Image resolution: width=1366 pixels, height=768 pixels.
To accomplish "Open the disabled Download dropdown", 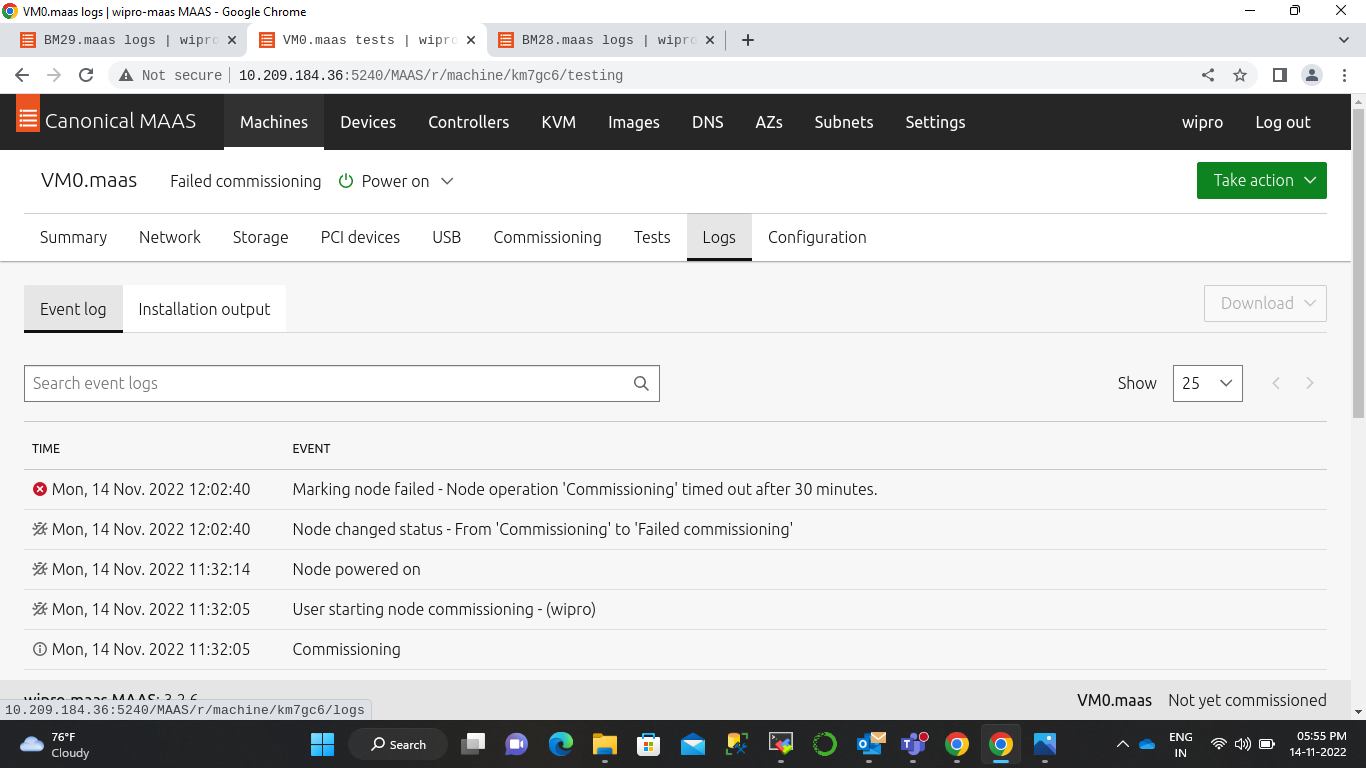I will pyautogui.click(x=1266, y=303).
